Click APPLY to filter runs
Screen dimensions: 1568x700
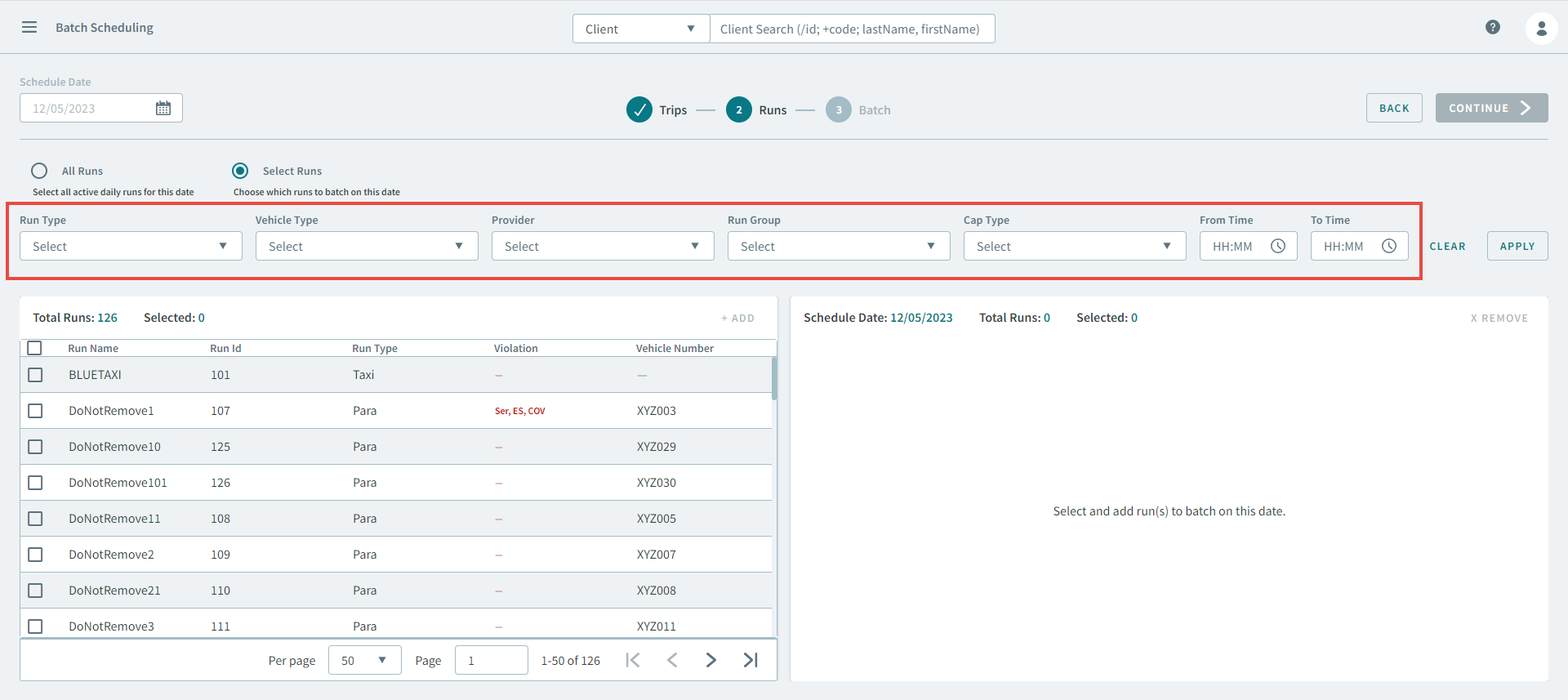1517,246
